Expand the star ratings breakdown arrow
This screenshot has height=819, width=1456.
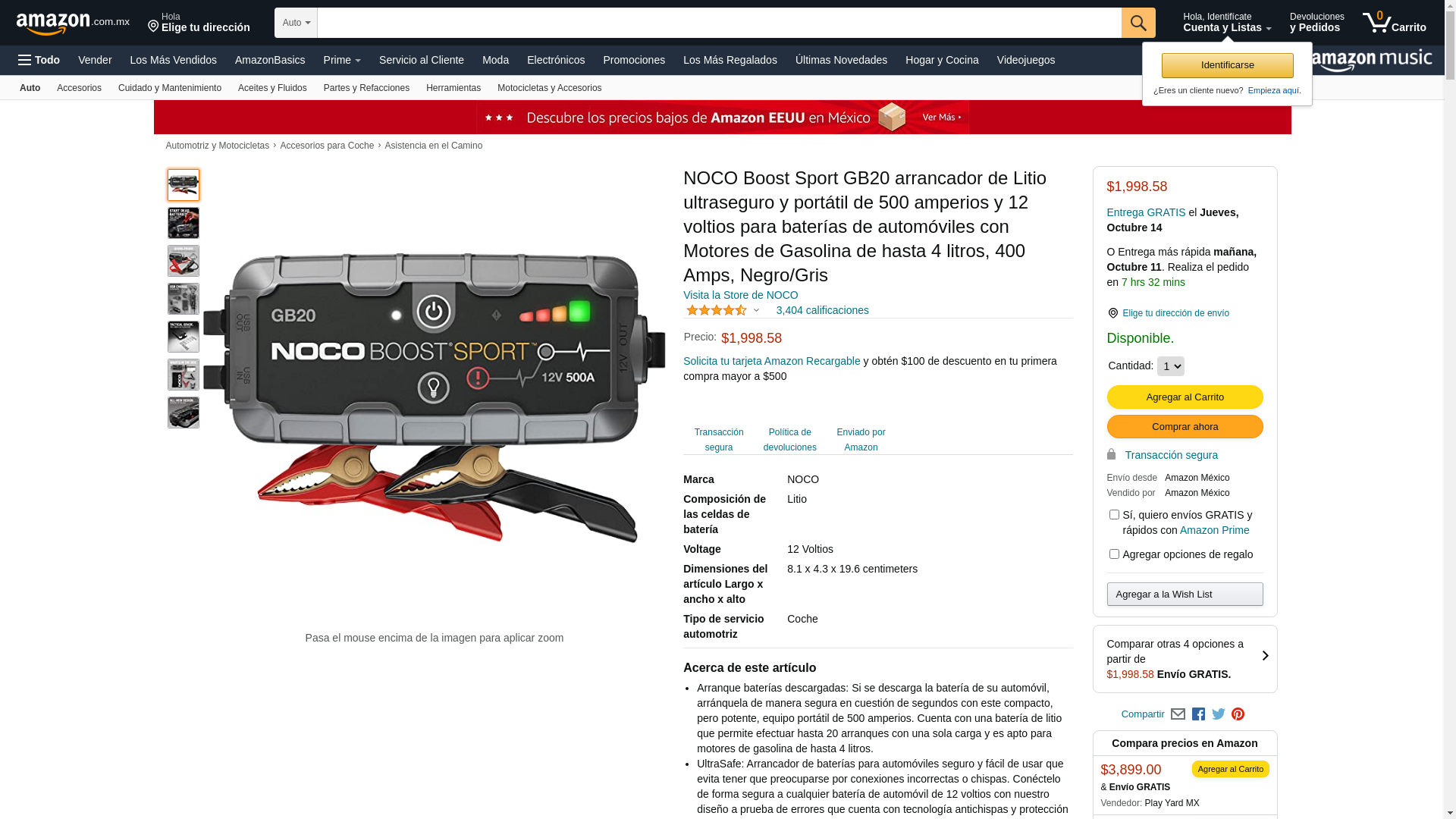point(756,310)
